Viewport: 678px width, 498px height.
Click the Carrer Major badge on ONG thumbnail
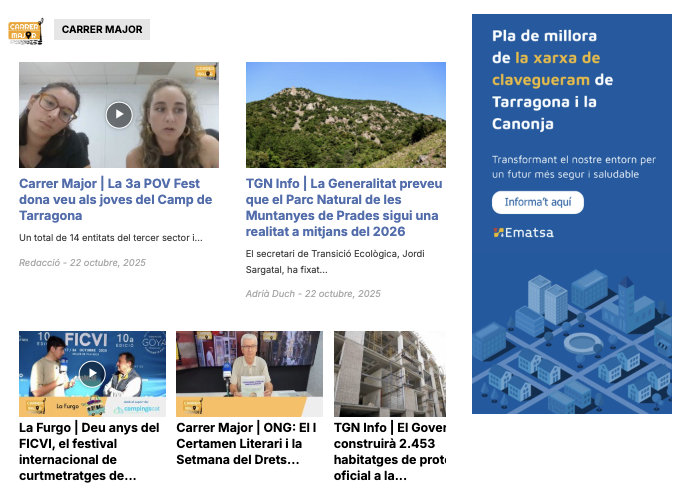191,406
